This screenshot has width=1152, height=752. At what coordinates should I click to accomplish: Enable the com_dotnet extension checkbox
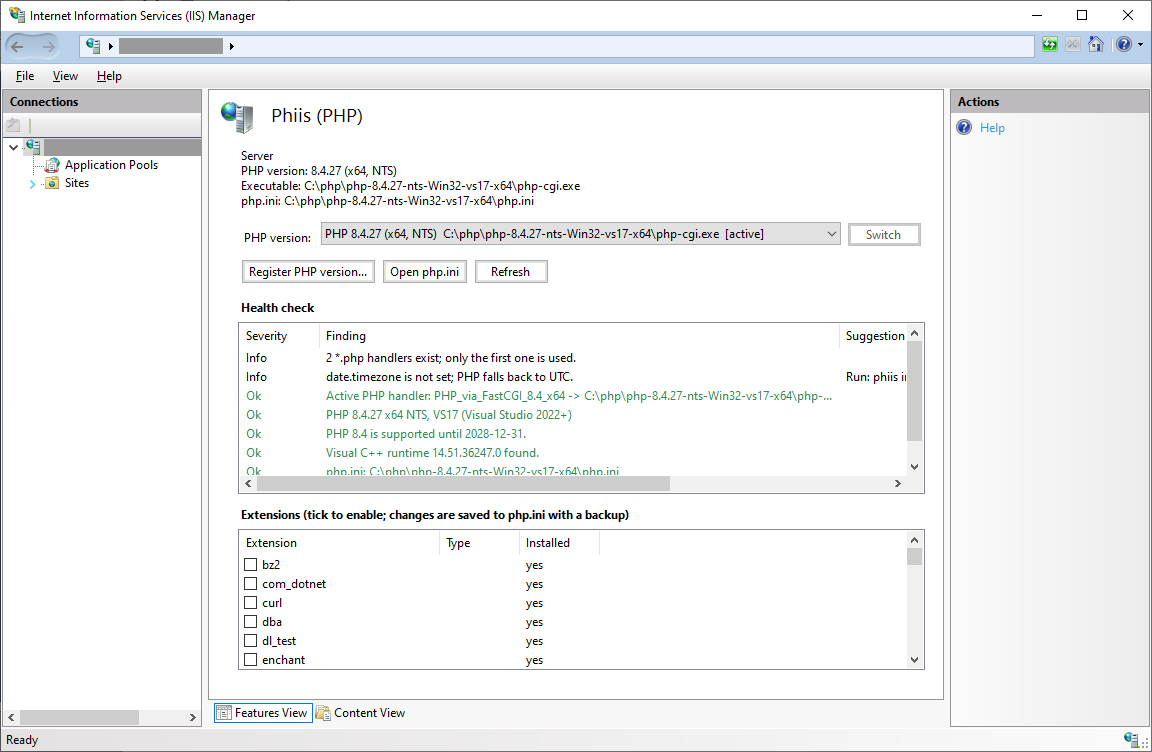point(251,584)
